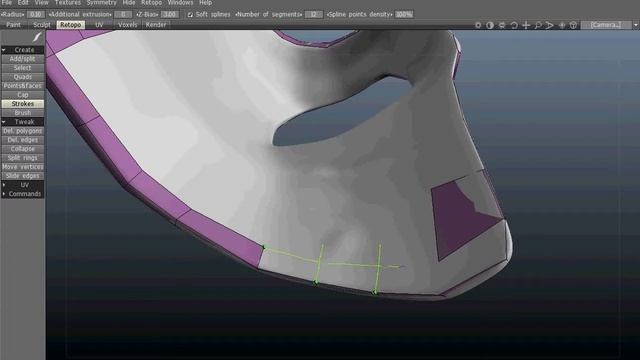Select the Points&faces tool
The image size is (640, 360).
[23, 86]
